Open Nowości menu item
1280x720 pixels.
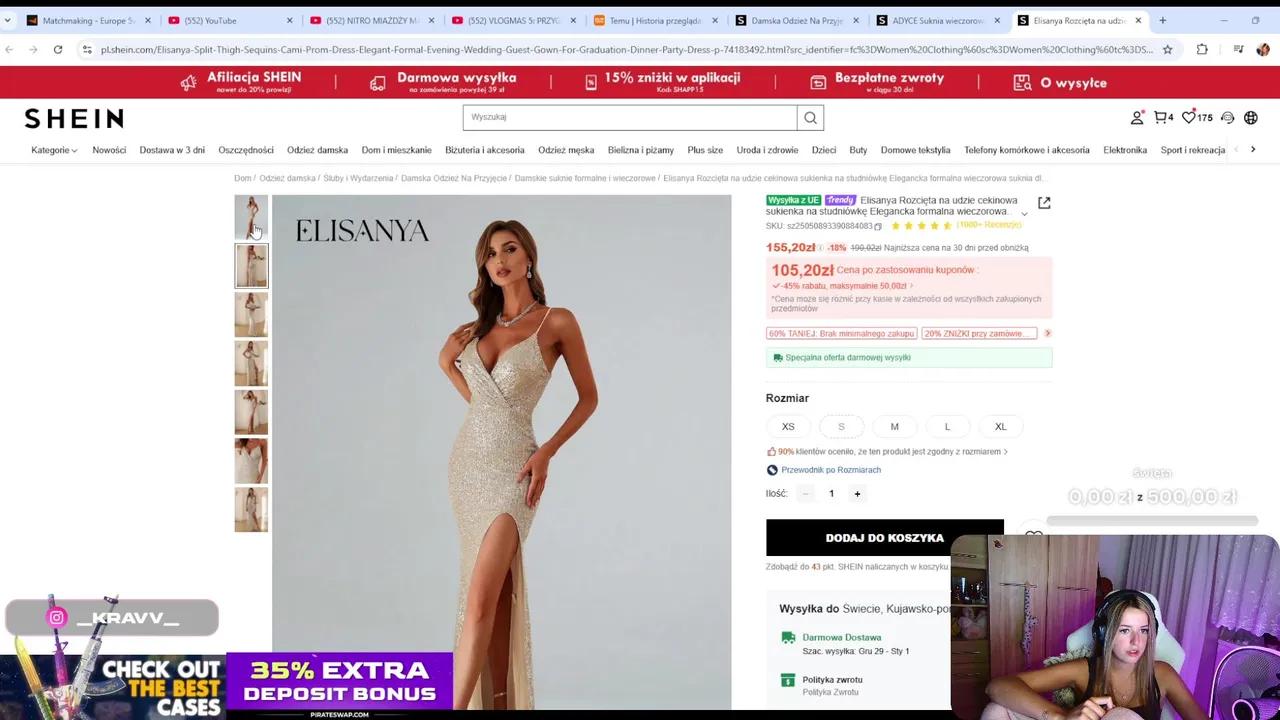pos(109,150)
